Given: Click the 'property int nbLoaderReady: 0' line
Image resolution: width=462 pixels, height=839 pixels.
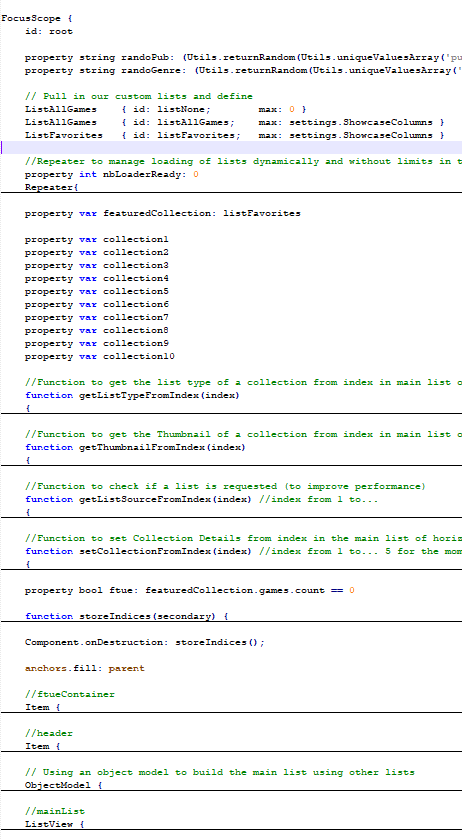Looking at the screenshot, I should tap(111, 174).
